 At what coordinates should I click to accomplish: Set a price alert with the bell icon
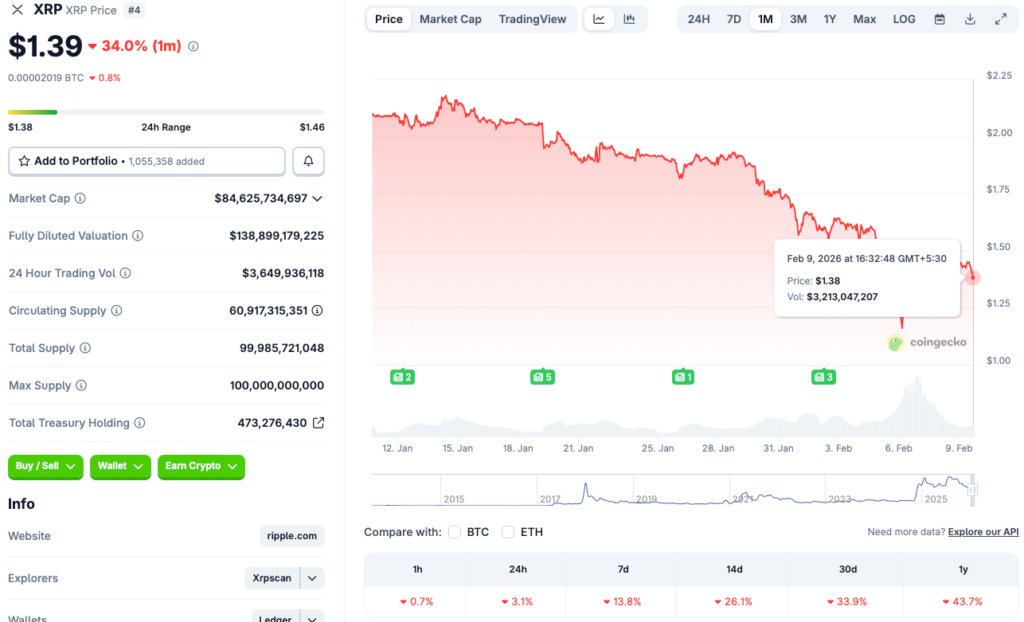pos(308,160)
